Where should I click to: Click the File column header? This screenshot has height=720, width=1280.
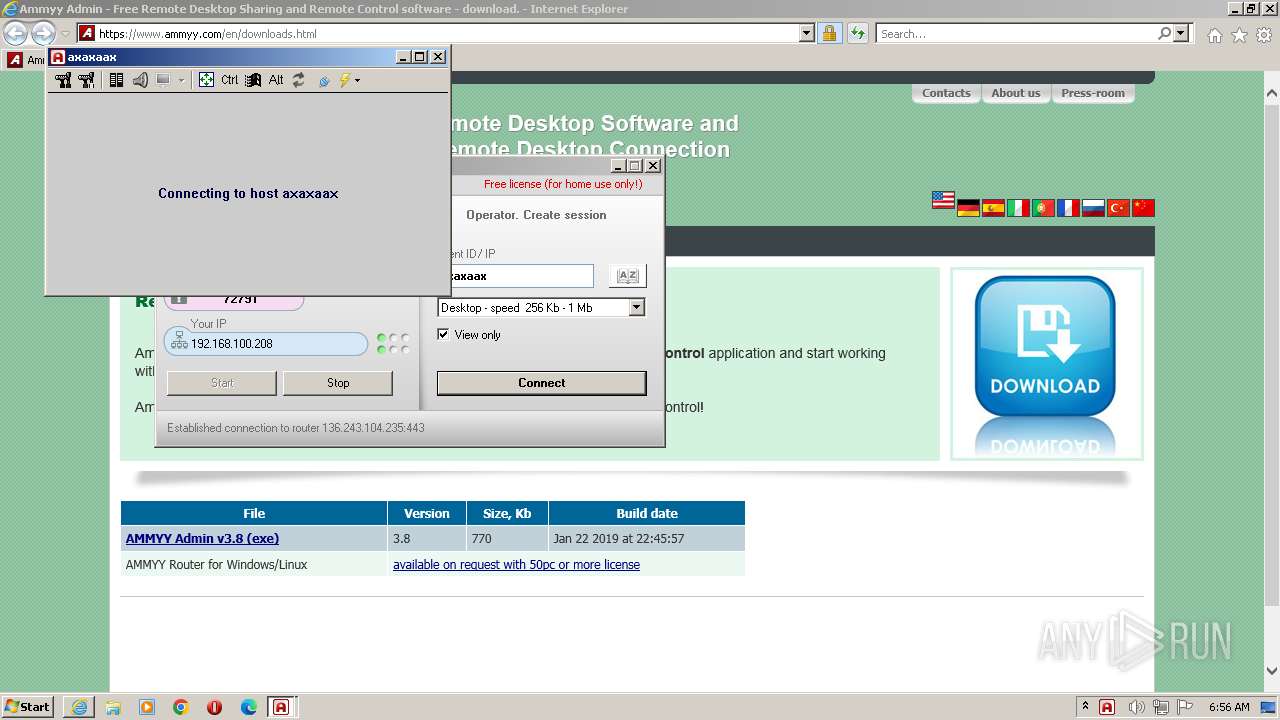click(x=254, y=513)
